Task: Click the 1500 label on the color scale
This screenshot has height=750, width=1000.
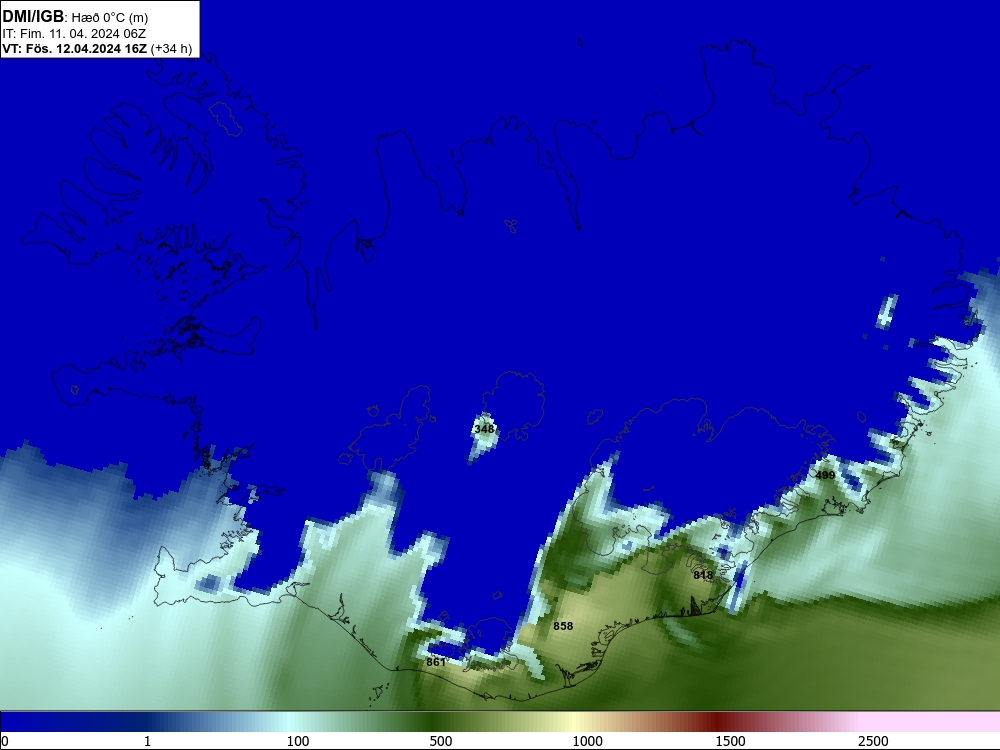Action: click(x=730, y=741)
